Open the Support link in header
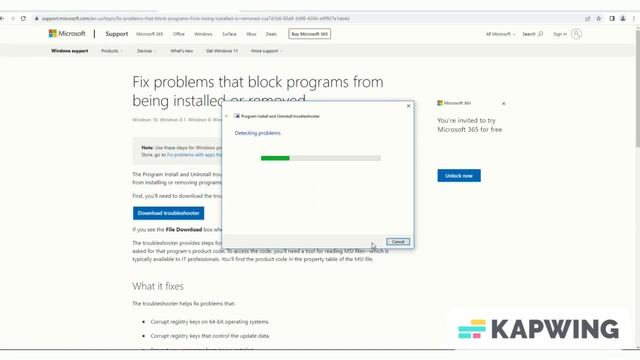Image resolution: width=640 pixels, height=360 pixels. 117,34
